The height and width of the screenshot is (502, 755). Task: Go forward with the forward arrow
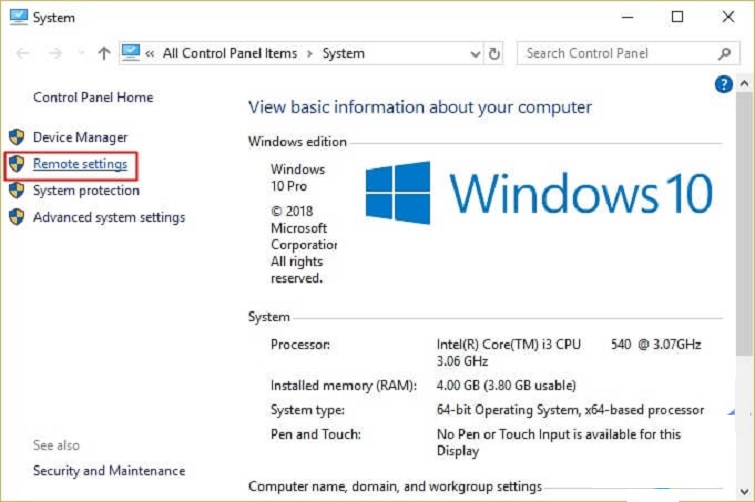coord(55,53)
